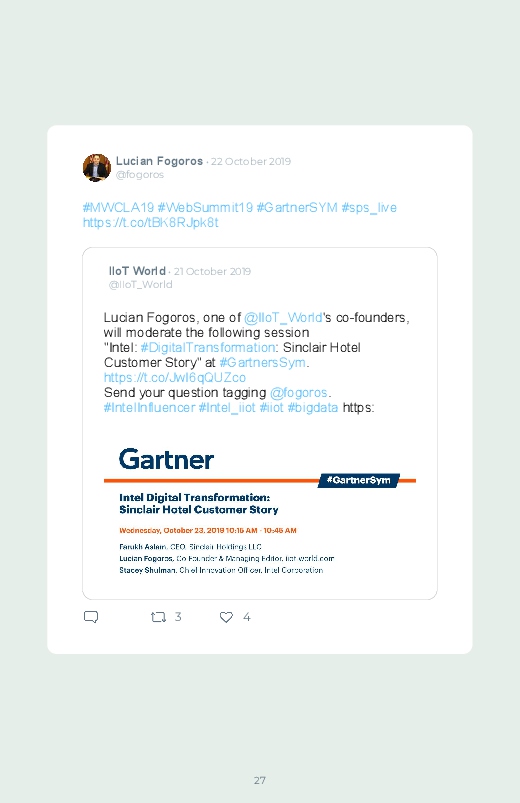Open the @fogoros handle under name
Viewport: 520px width, 803px height.
pyautogui.click(x=140, y=175)
